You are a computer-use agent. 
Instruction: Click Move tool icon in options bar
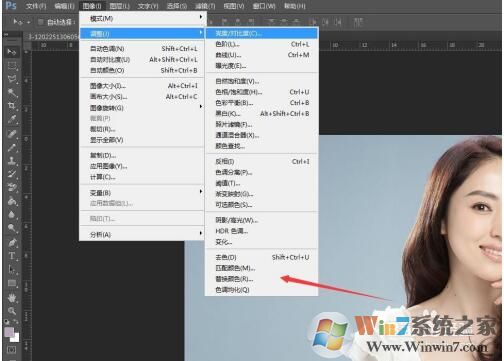point(17,22)
